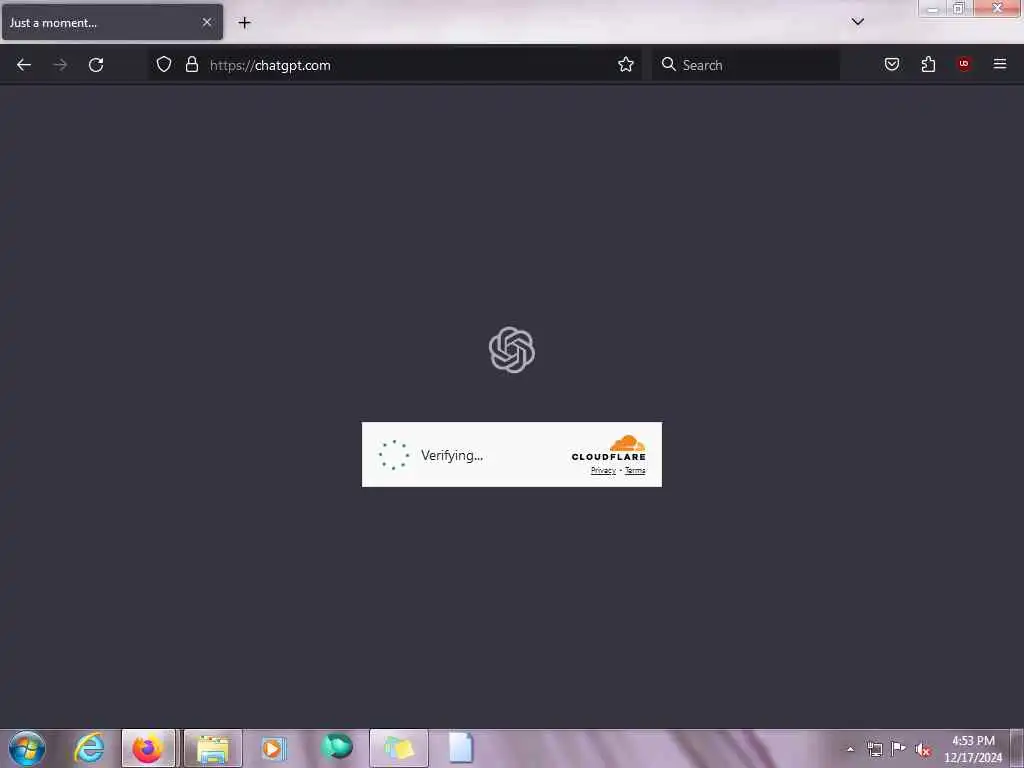Open uBlock Origin extension popup
This screenshot has height=768, width=1024.
(x=964, y=64)
